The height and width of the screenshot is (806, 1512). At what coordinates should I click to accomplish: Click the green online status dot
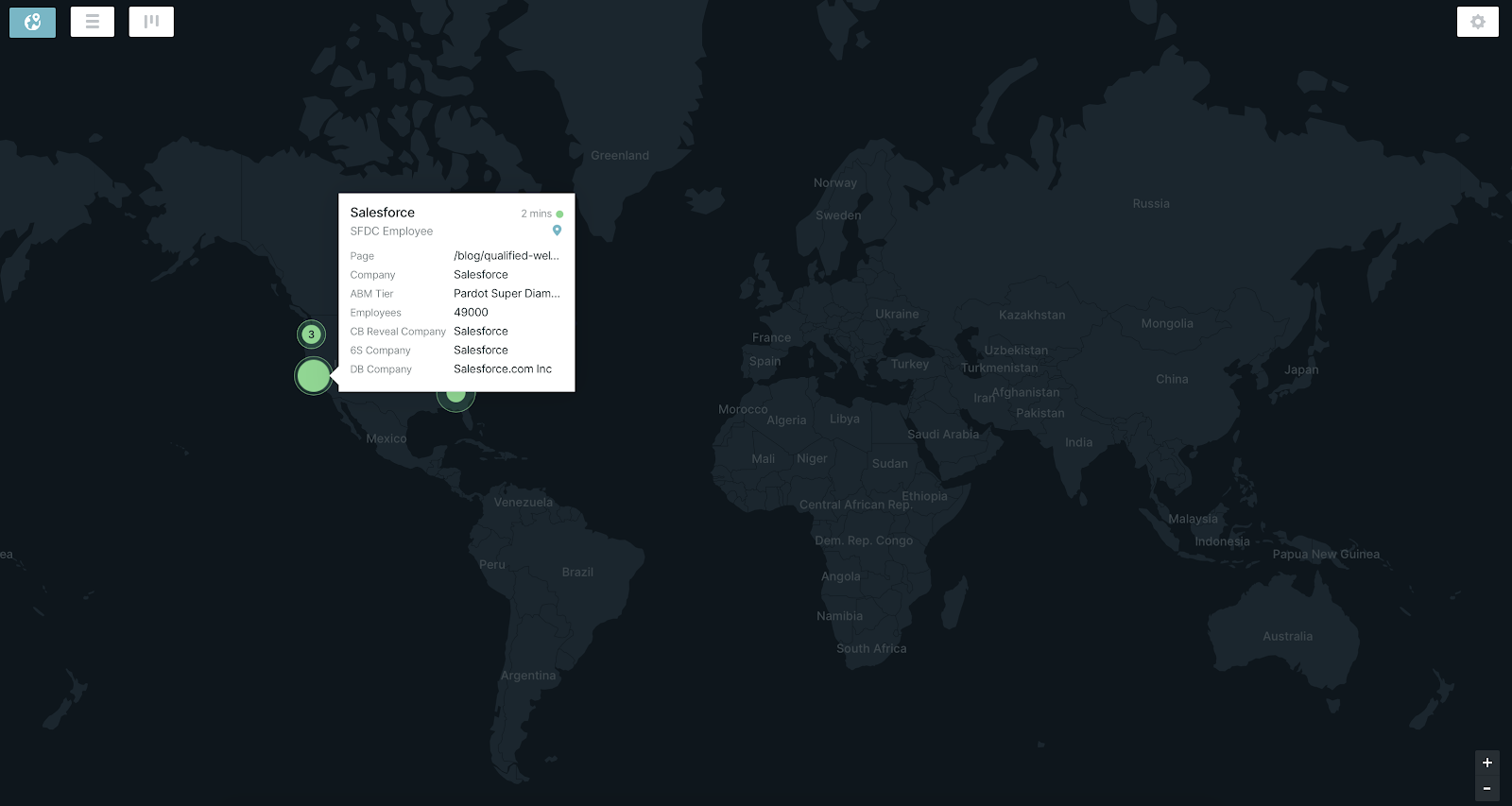(559, 214)
